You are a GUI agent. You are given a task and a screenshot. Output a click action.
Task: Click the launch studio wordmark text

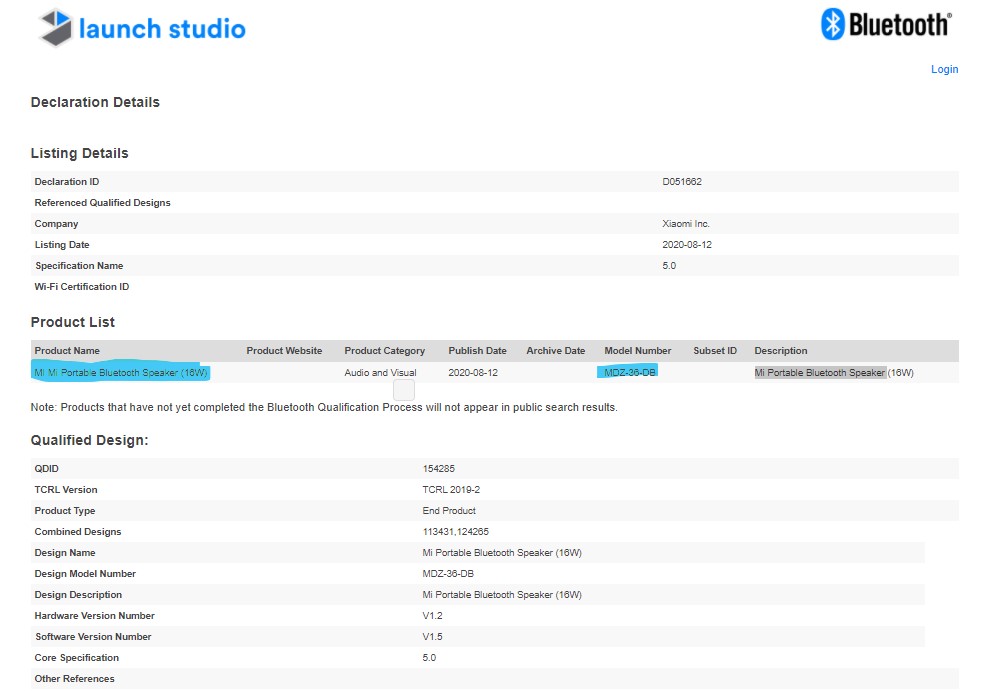(x=162, y=29)
